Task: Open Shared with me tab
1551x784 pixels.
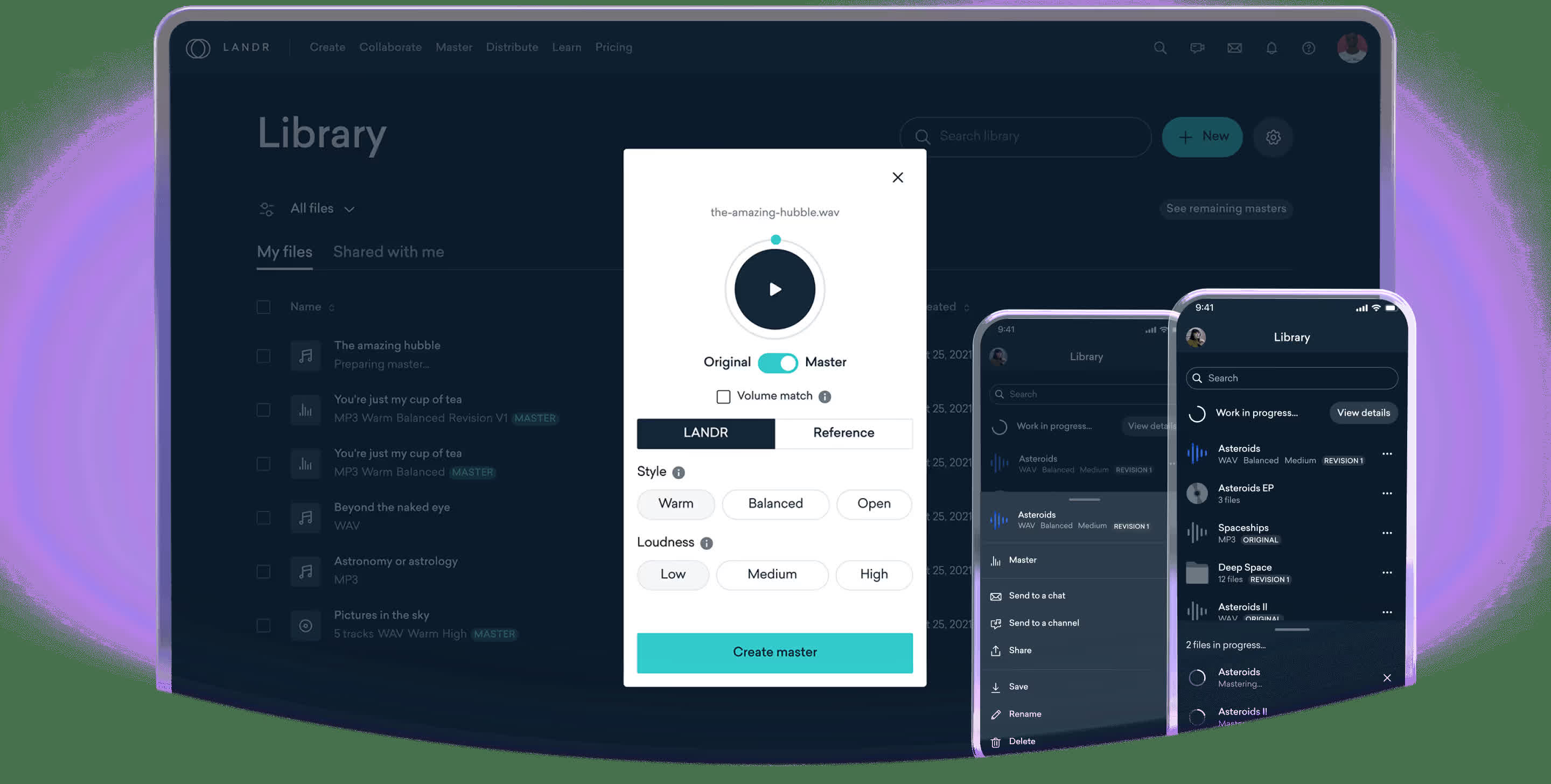Action: (388, 253)
